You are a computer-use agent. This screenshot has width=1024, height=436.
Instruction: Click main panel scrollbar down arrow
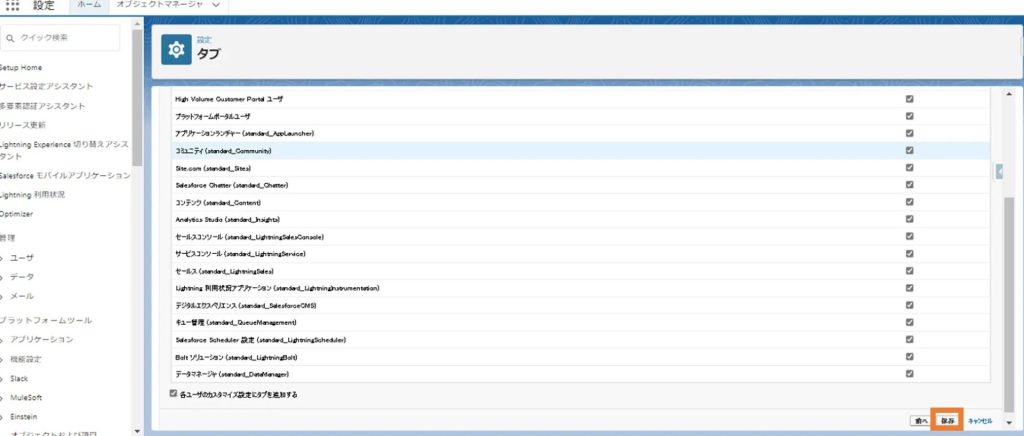click(x=1009, y=423)
